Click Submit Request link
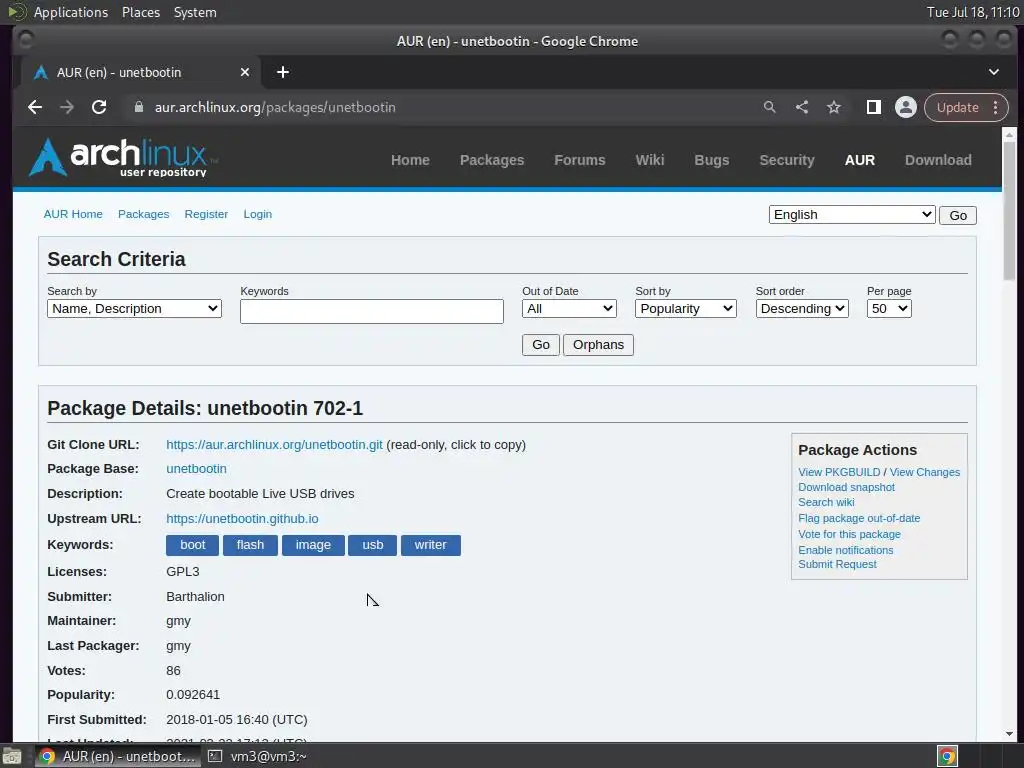The image size is (1024, 768). [x=837, y=564]
